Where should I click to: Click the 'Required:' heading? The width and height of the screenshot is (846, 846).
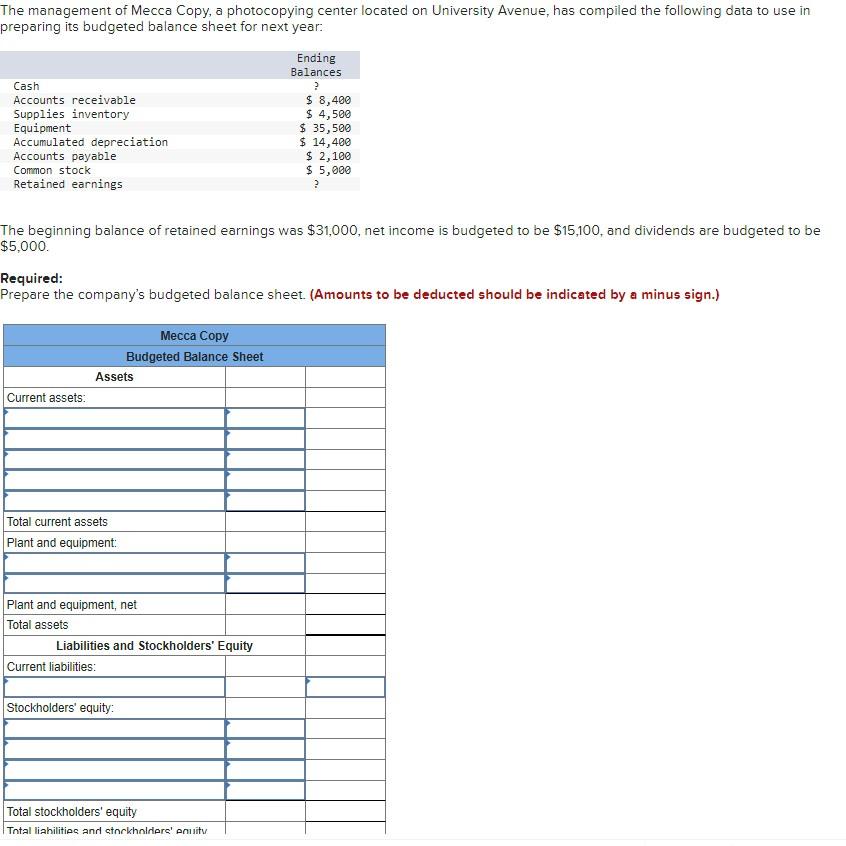pyautogui.click(x=31, y=278)
